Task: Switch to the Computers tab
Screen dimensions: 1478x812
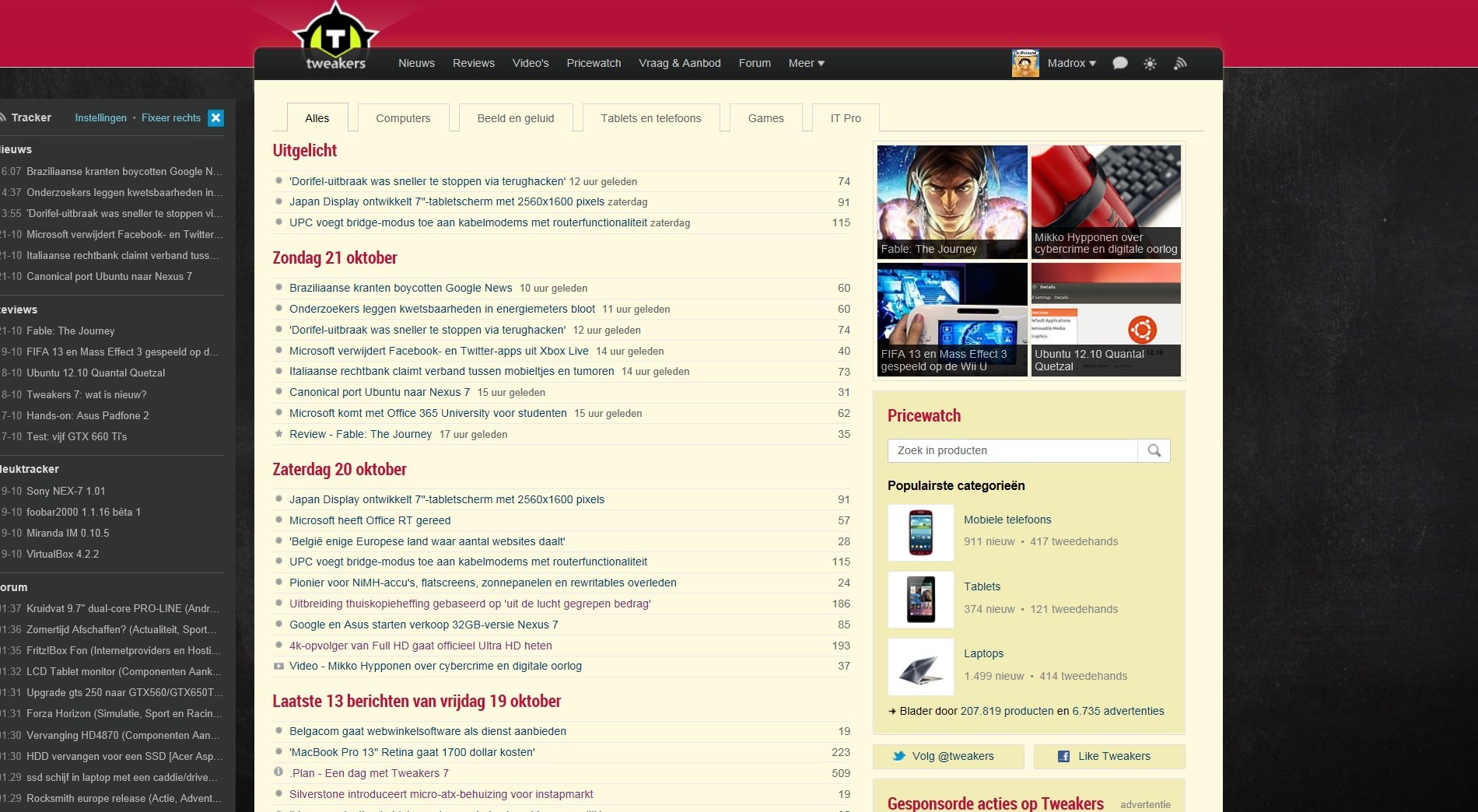Action: coord(403,117)
